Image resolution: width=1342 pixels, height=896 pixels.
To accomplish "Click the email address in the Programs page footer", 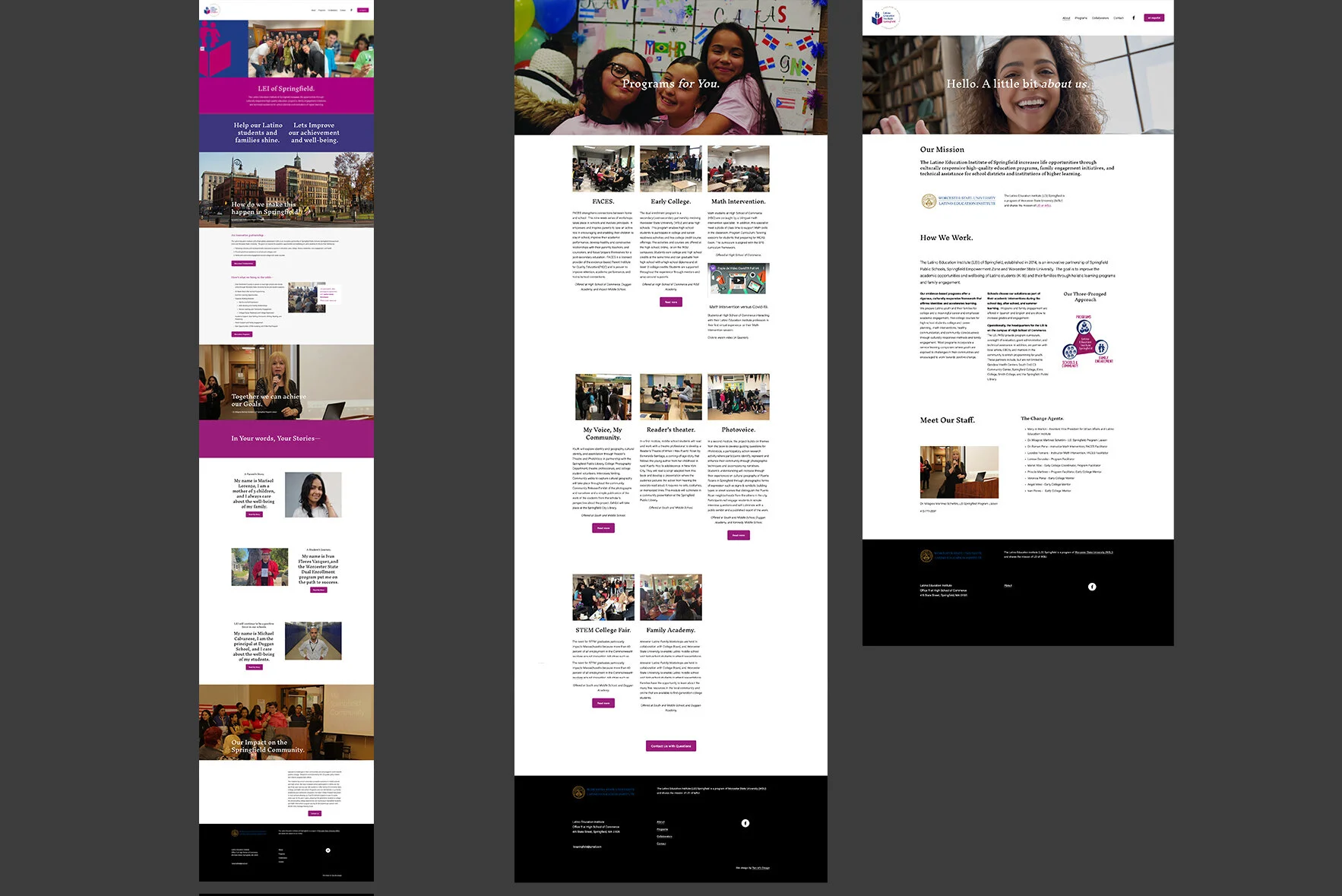I will [x=587, y=846].
